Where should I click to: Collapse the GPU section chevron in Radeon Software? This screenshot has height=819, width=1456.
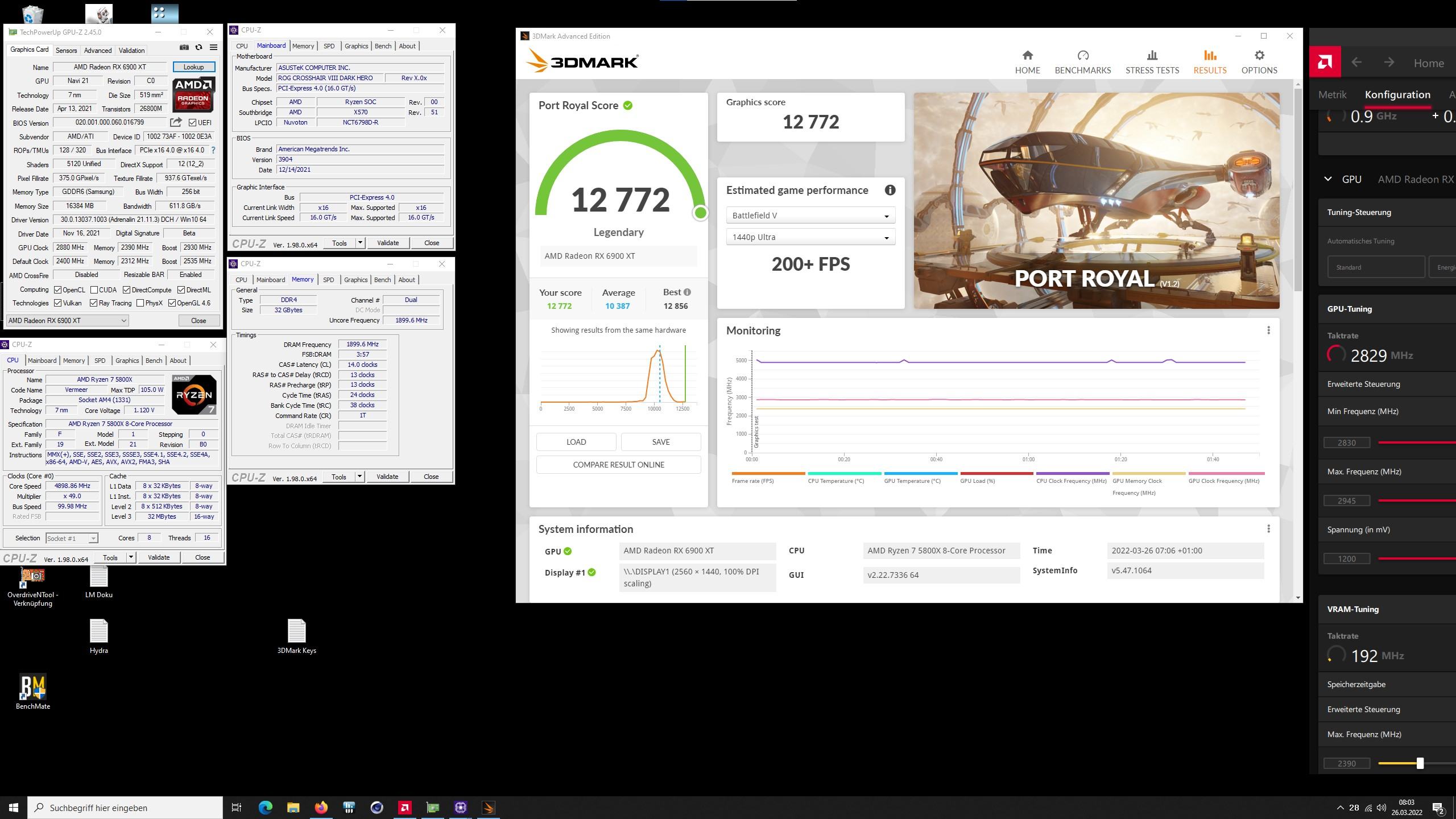1327,179
